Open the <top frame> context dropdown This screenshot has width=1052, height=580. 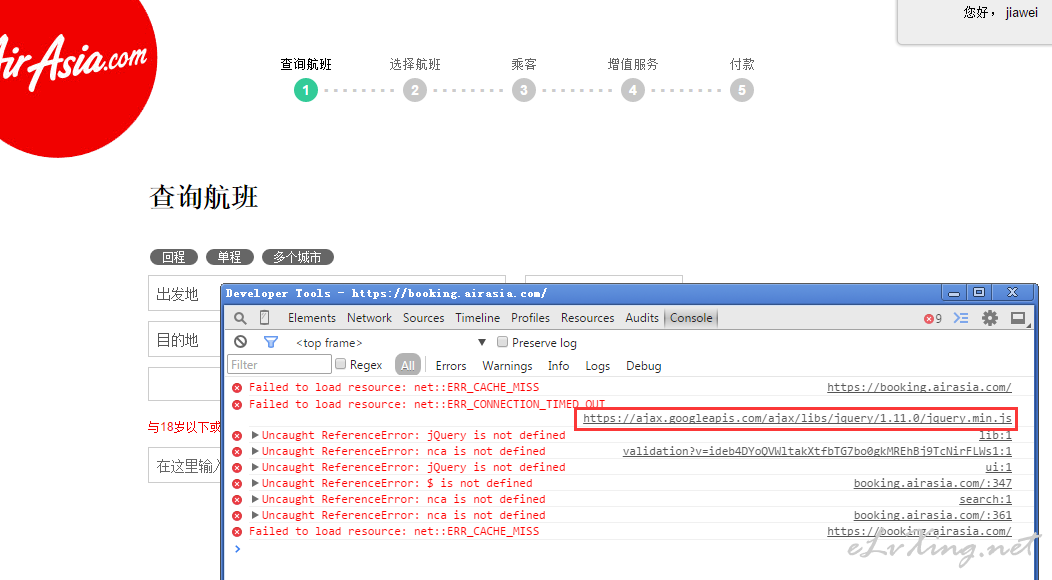click(390, 342)
